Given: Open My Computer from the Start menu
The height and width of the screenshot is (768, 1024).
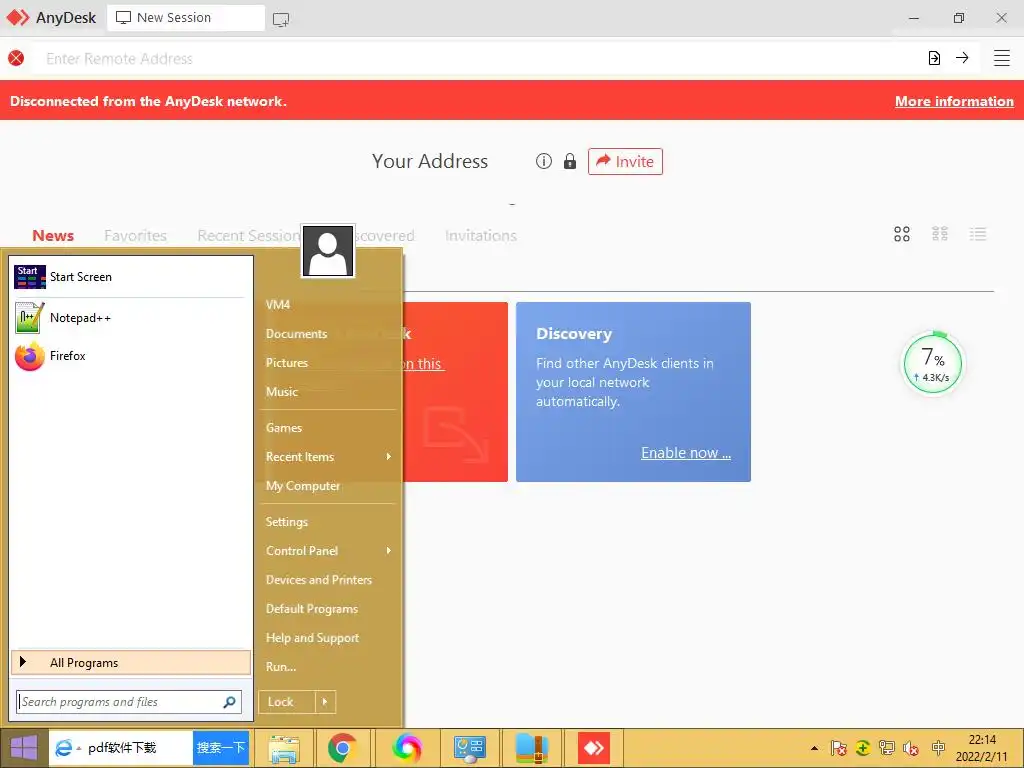Looking at the screenshot, I should point(303,486).
